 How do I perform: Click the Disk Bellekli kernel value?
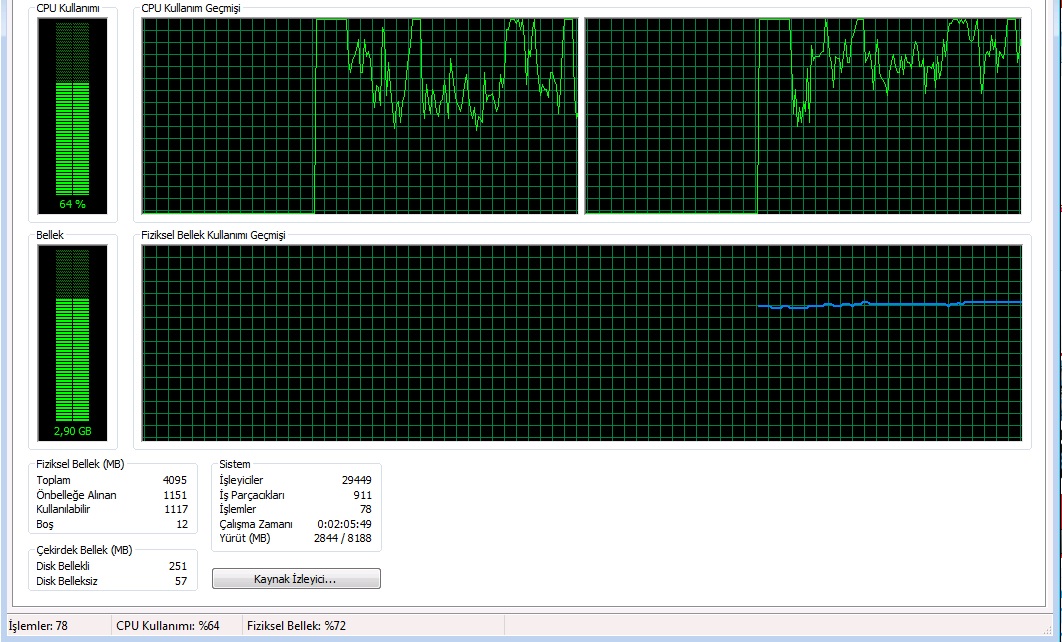(178, 566)
